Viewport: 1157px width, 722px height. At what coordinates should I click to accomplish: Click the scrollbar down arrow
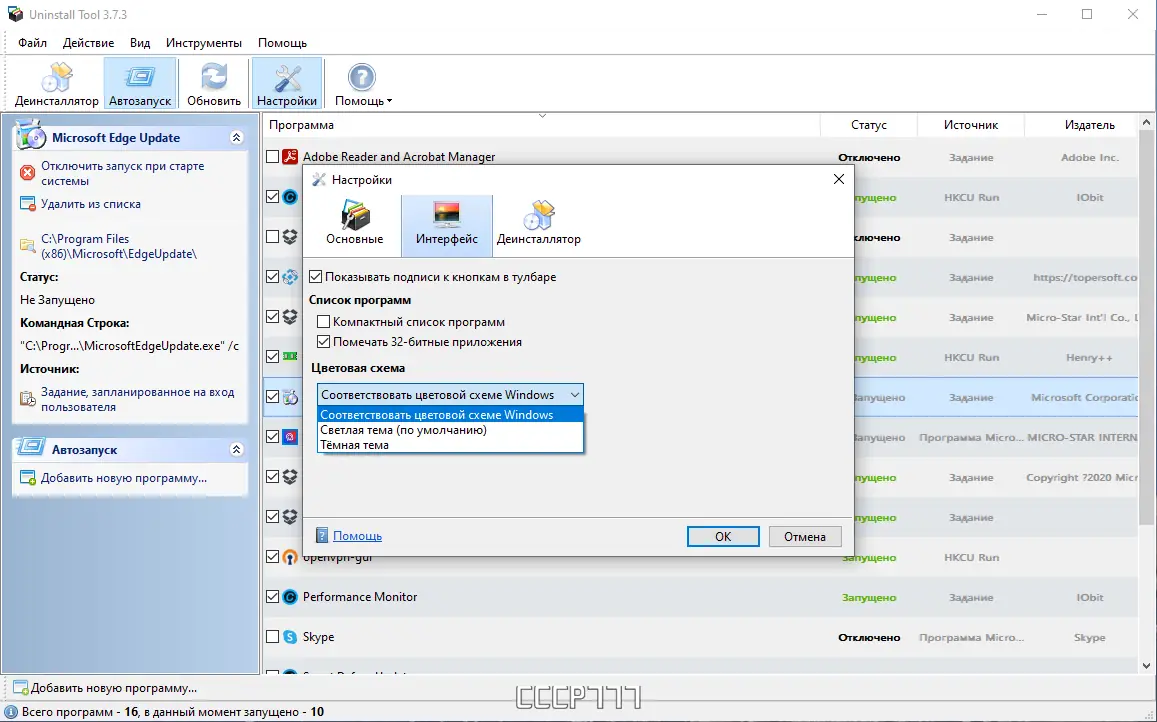[x=1147, y=665]
